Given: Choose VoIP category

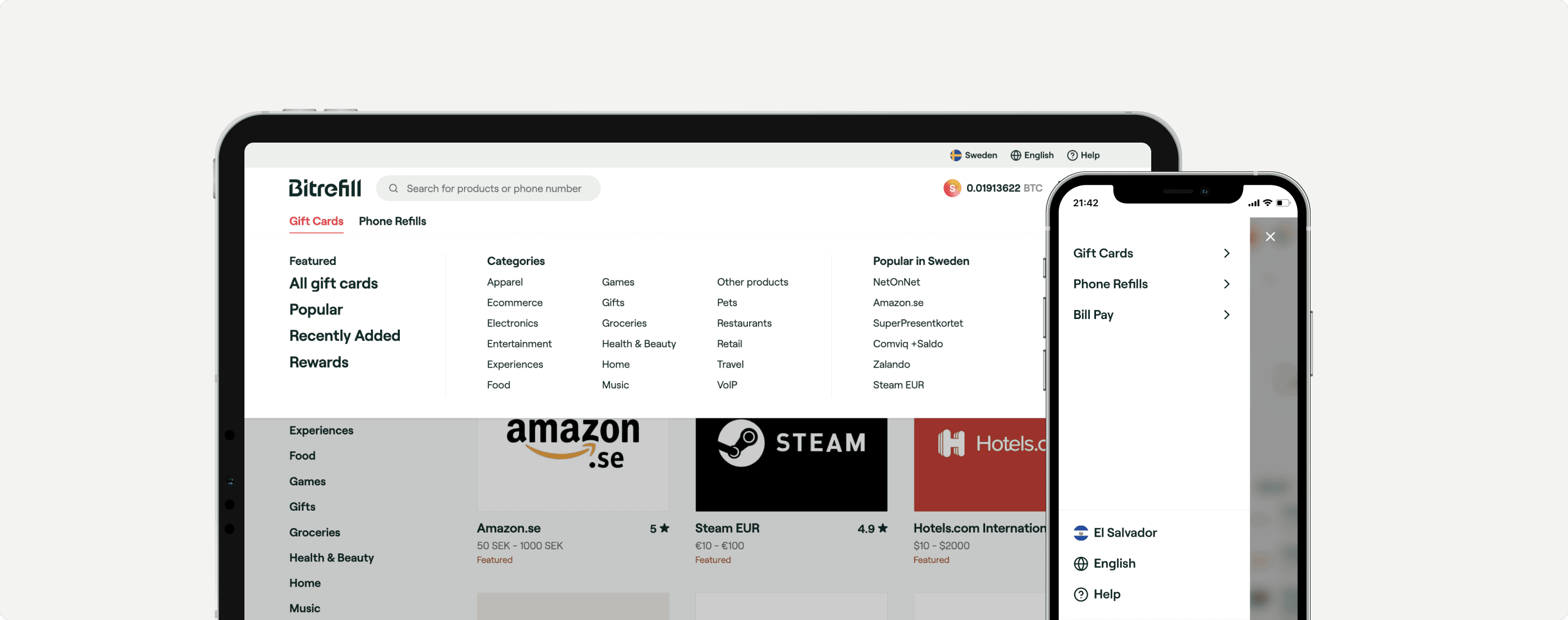Looking at the screenshot, I should (x=727, y=386).
